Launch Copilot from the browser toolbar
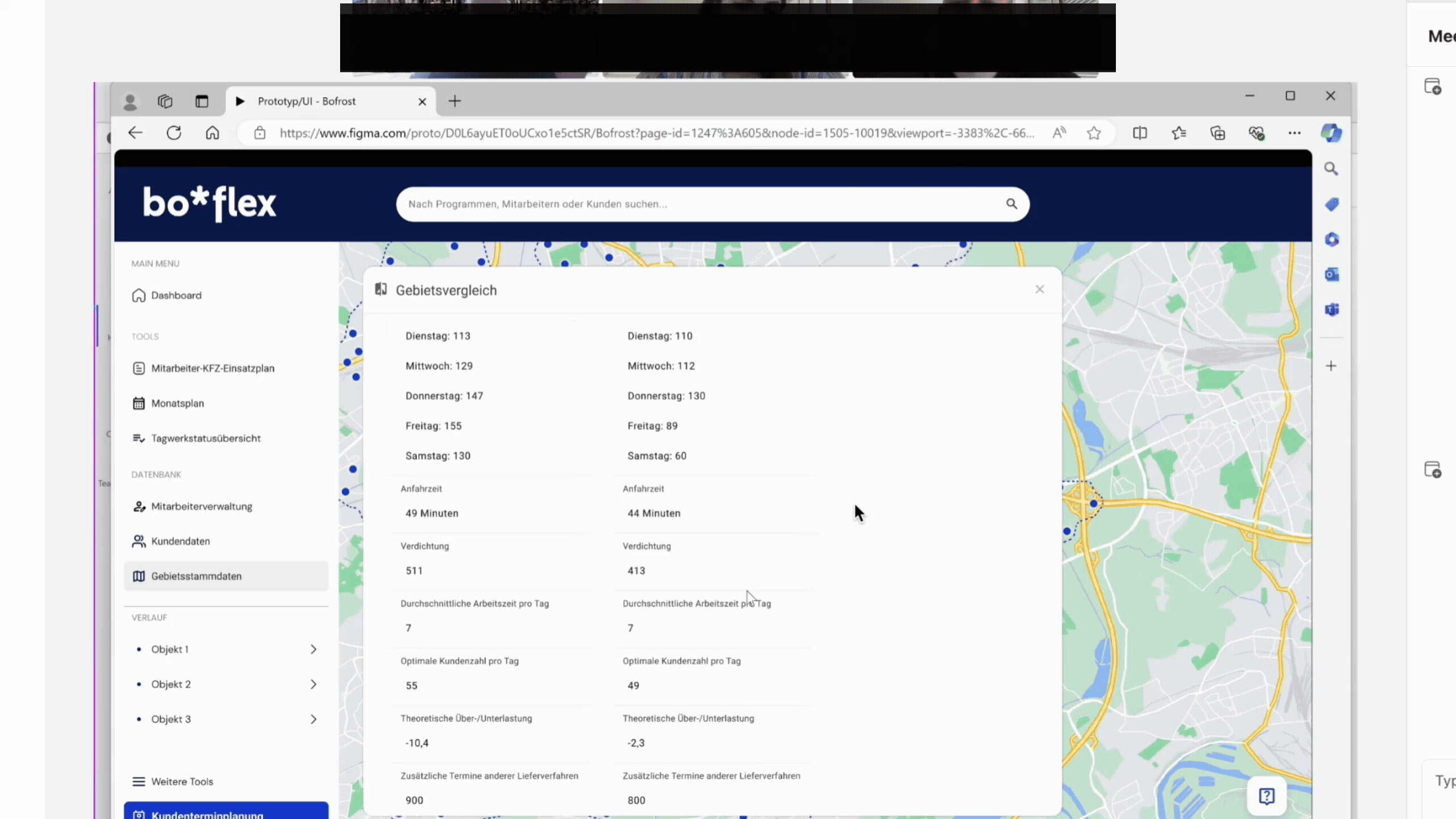The height and width of the screenshot is (819, 1456). pos(1331,133)
